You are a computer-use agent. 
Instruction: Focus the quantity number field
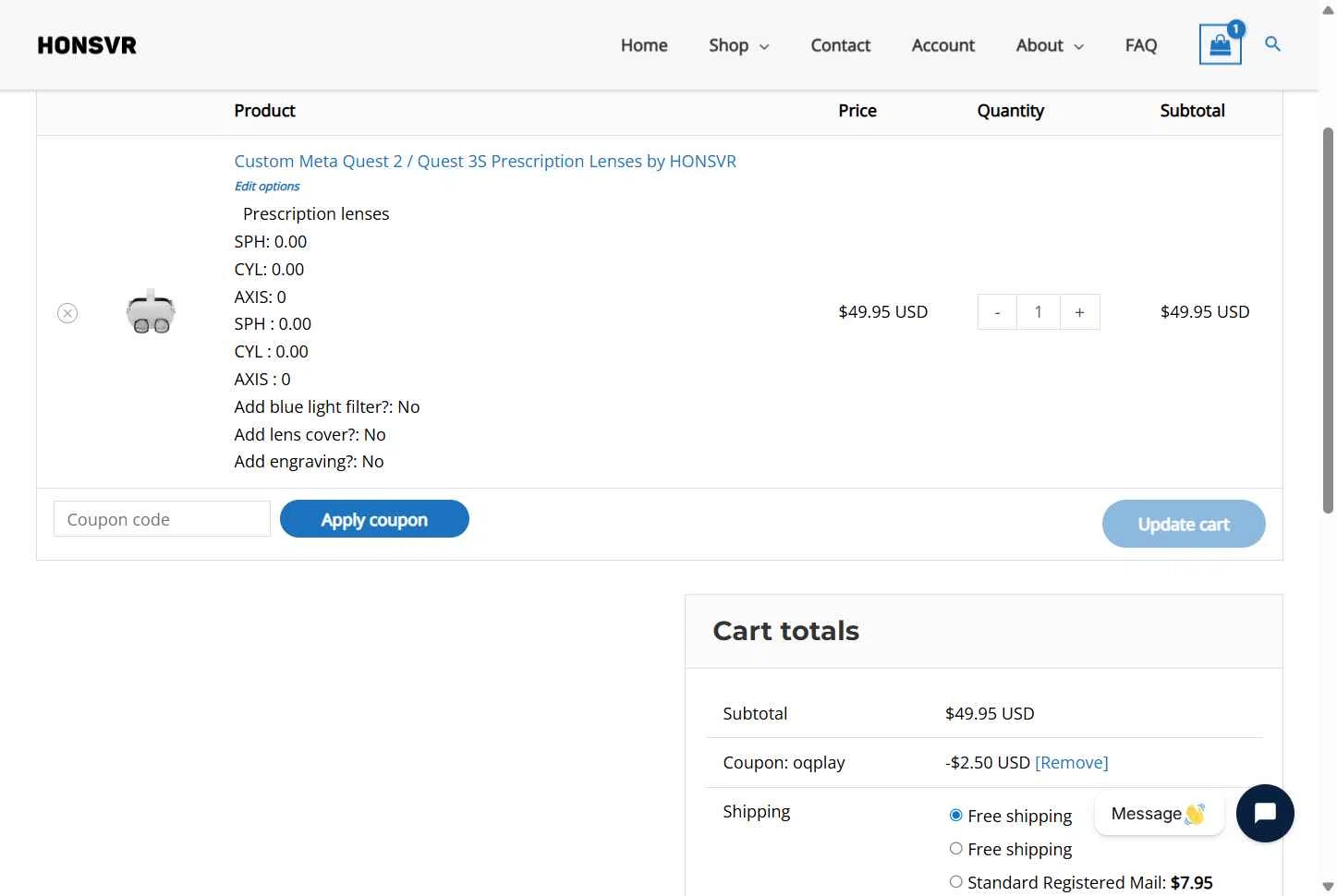pyautogui.click(x=1038, y=312)
